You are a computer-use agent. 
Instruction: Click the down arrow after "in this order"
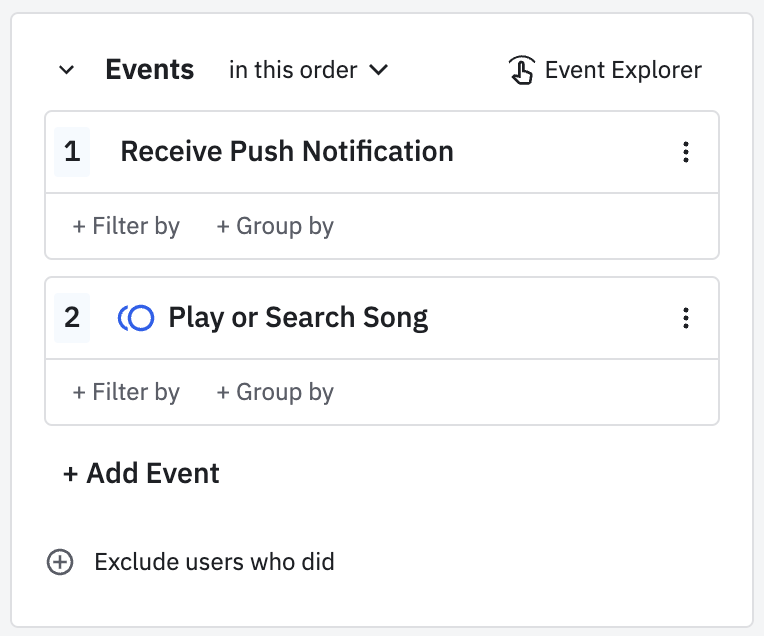[379, 70]
